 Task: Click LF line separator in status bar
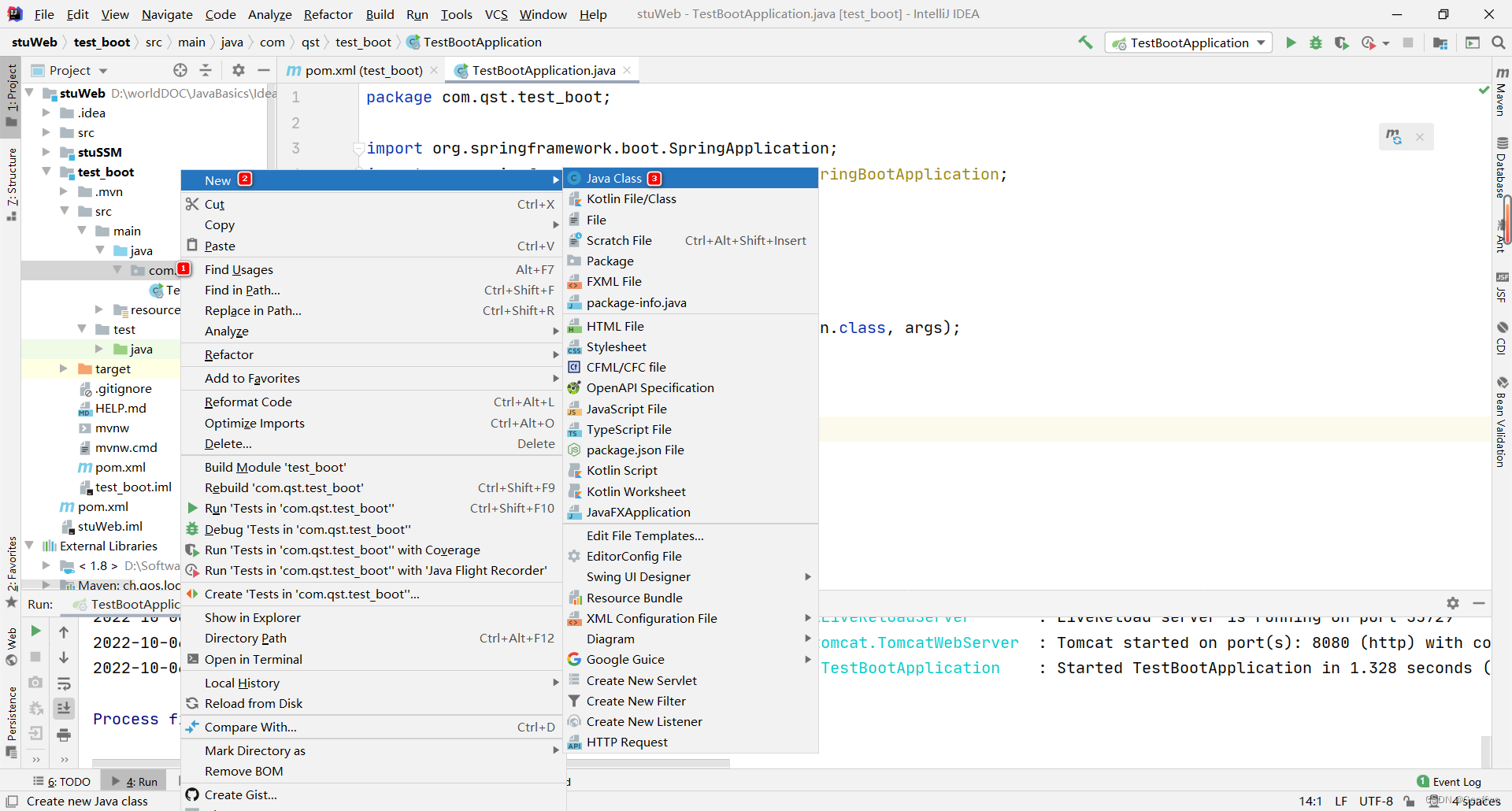(1341, 802)
